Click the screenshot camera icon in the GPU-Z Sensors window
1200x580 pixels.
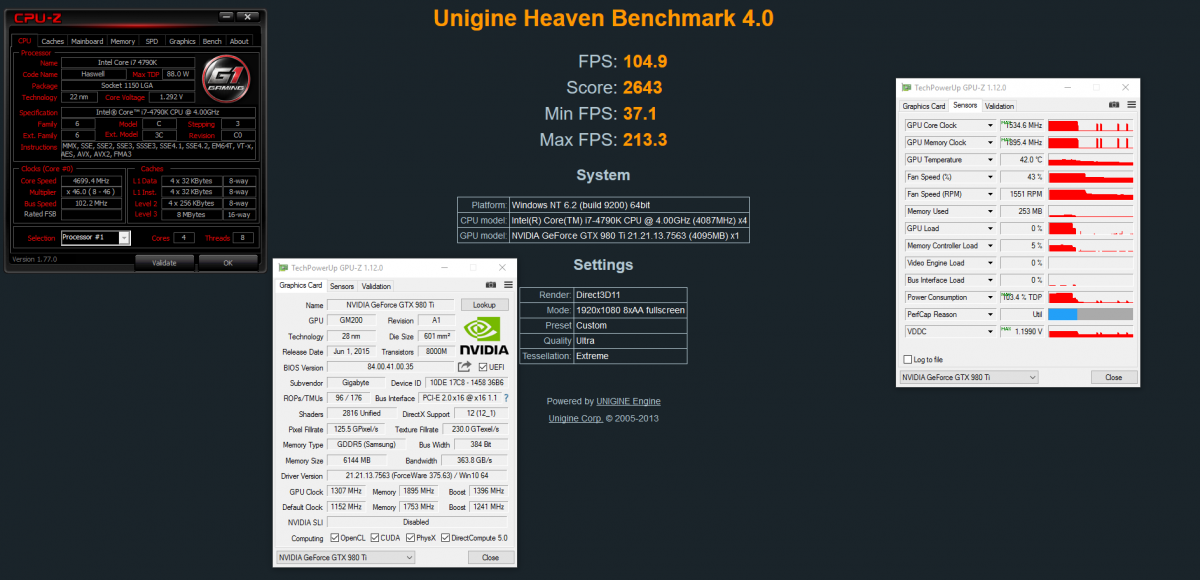point(1114,105)
